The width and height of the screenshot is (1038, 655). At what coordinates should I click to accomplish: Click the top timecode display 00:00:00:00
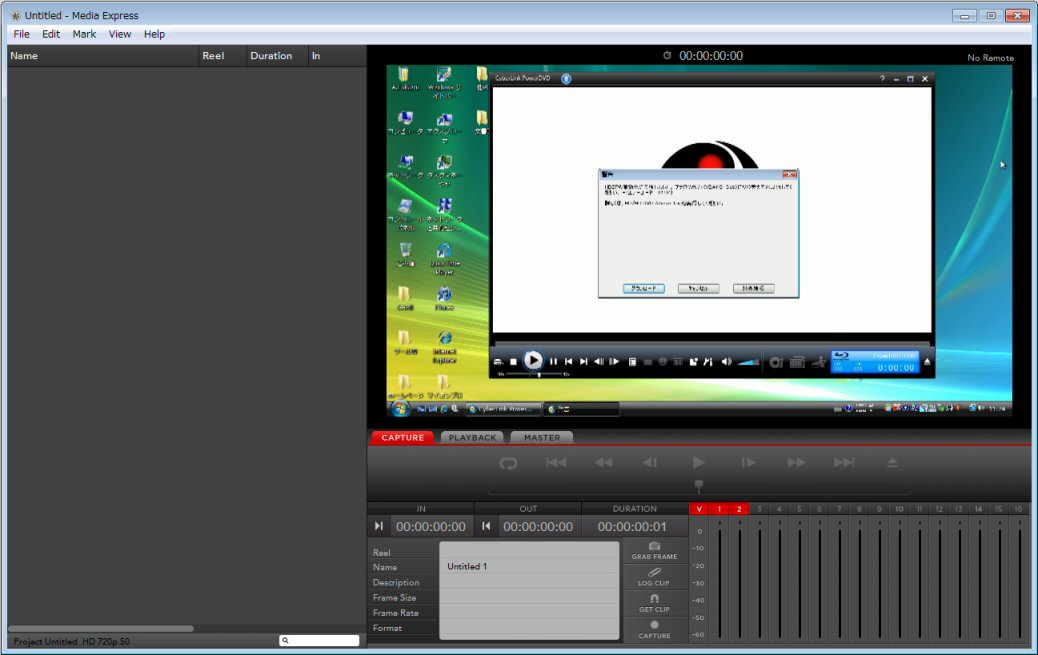click(710, 56)
